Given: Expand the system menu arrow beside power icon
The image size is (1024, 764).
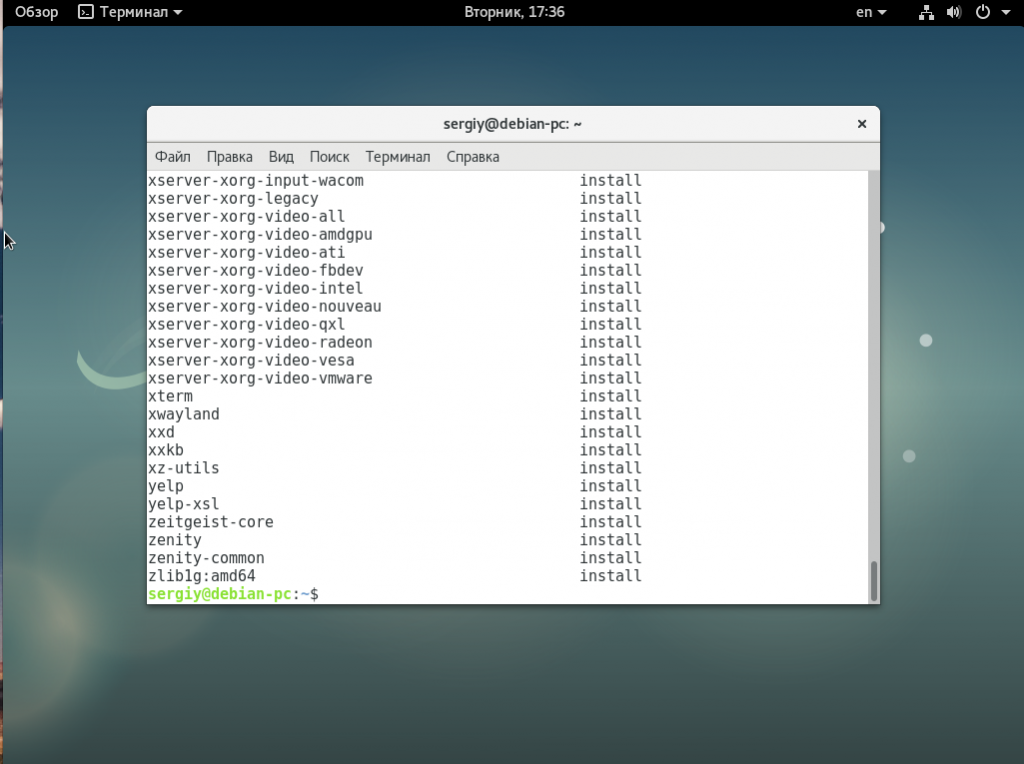Looking at the screenshot, I should coord(1005,13).
